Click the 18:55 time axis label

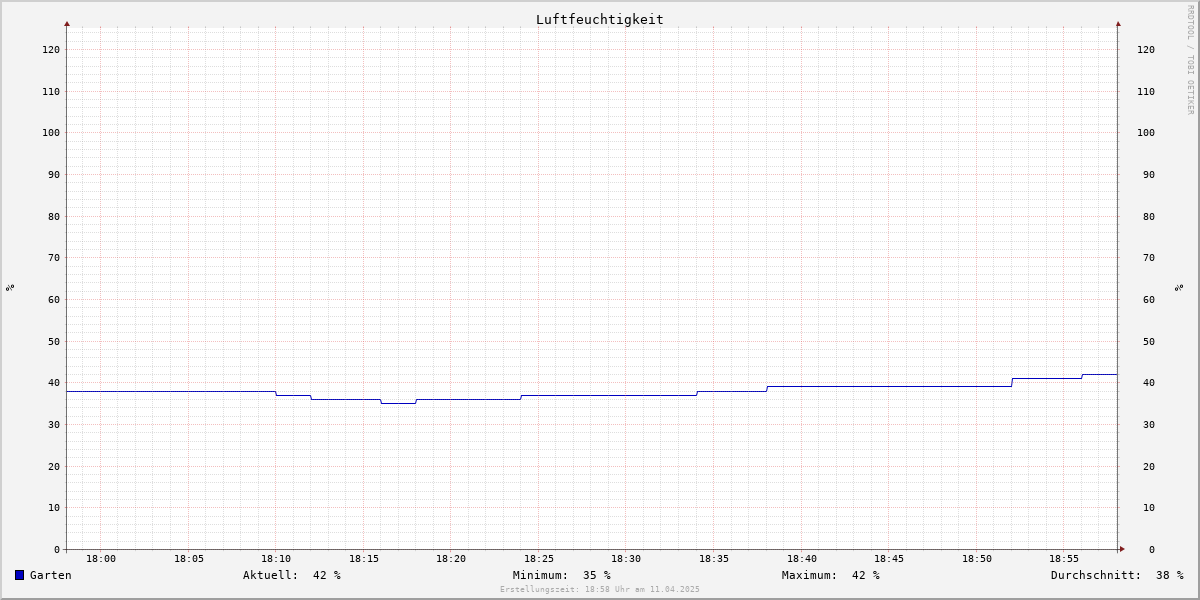(1064, 559)
